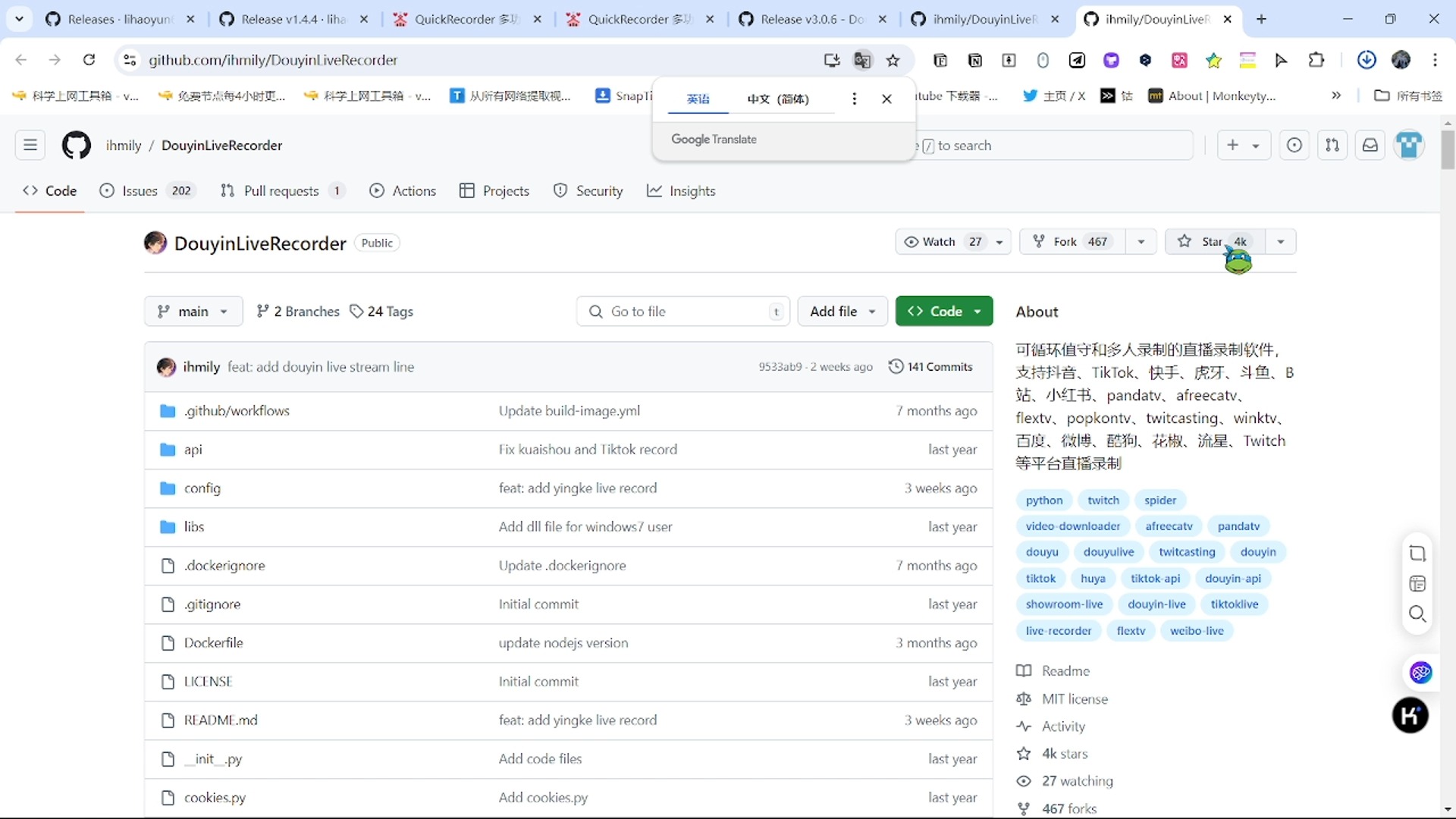
Task: Open the api folder
Action: (x=193, y=450)
